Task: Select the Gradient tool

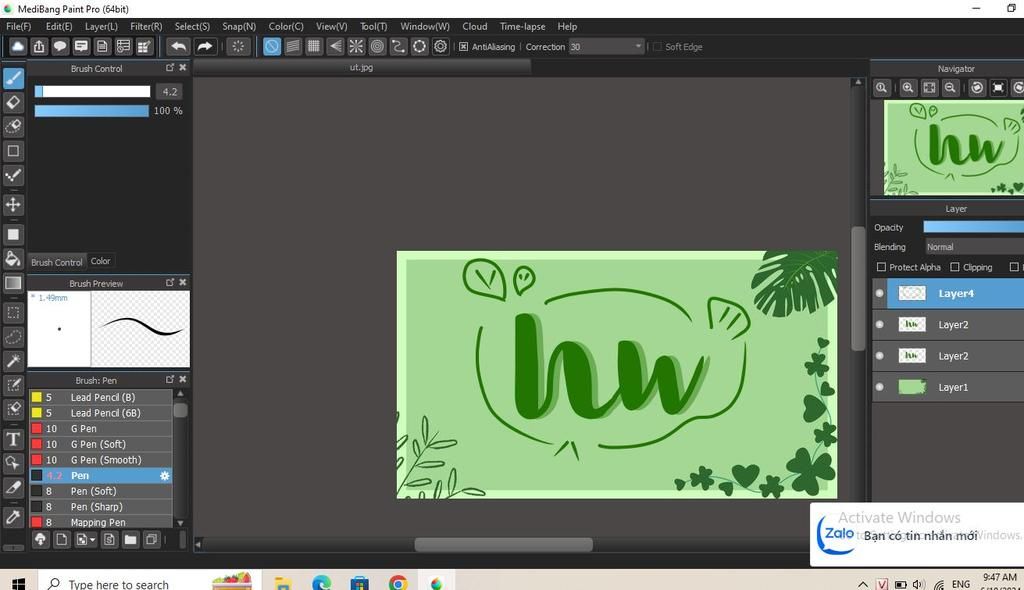Action: (x=13, y=283)
